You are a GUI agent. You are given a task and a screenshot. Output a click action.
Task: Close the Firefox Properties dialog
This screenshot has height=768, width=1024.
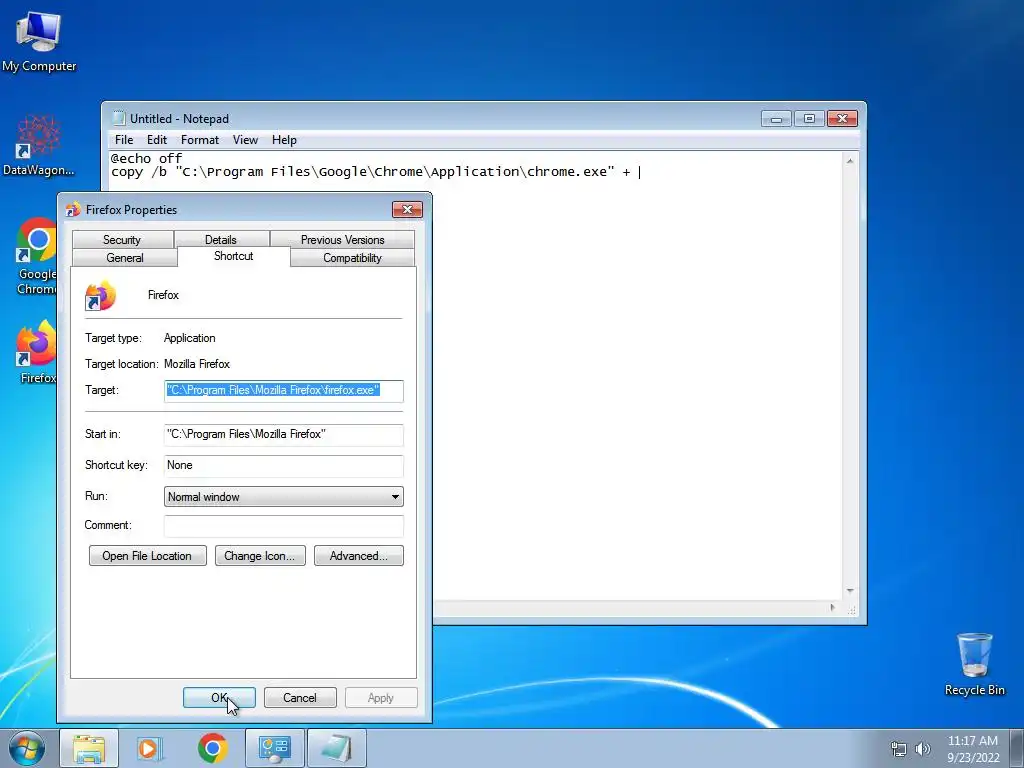pyautogui.click(x=407, y=209)
